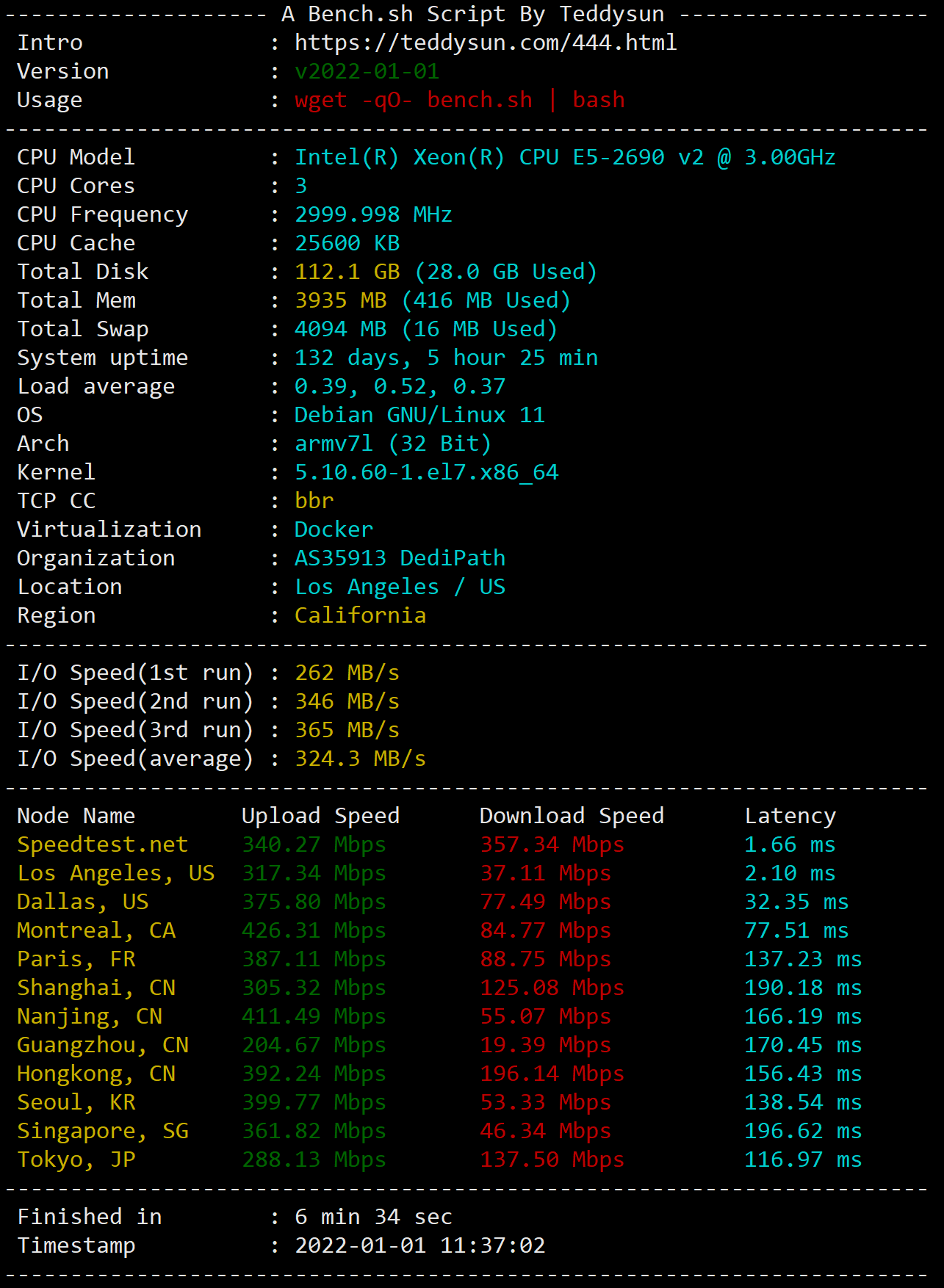Click the kernel version 5.10.60-1.el7.x86_64
The height and width of the screenshot is (1288, 944).
point(426,472)
